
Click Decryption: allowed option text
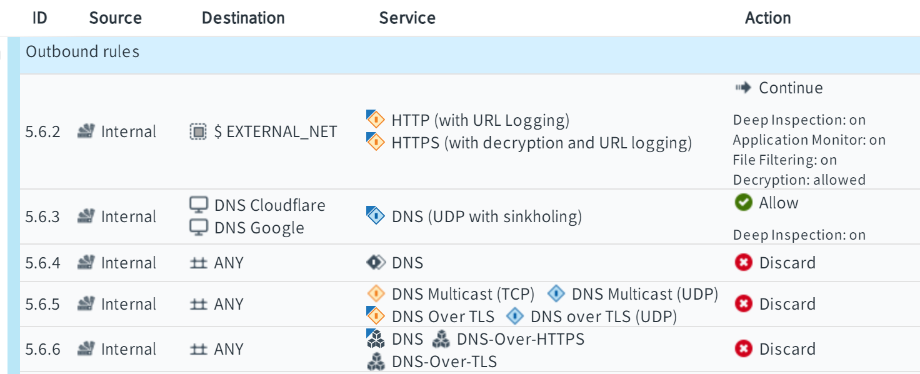coord(799,180)
